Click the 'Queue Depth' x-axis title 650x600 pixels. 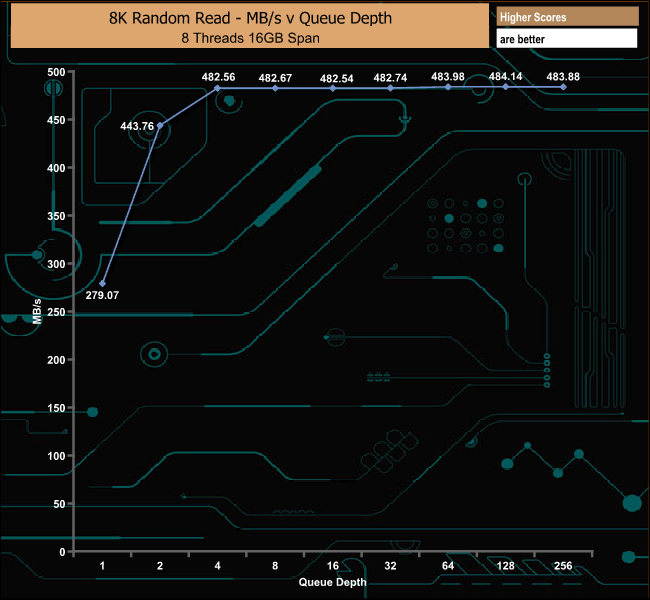332,581
